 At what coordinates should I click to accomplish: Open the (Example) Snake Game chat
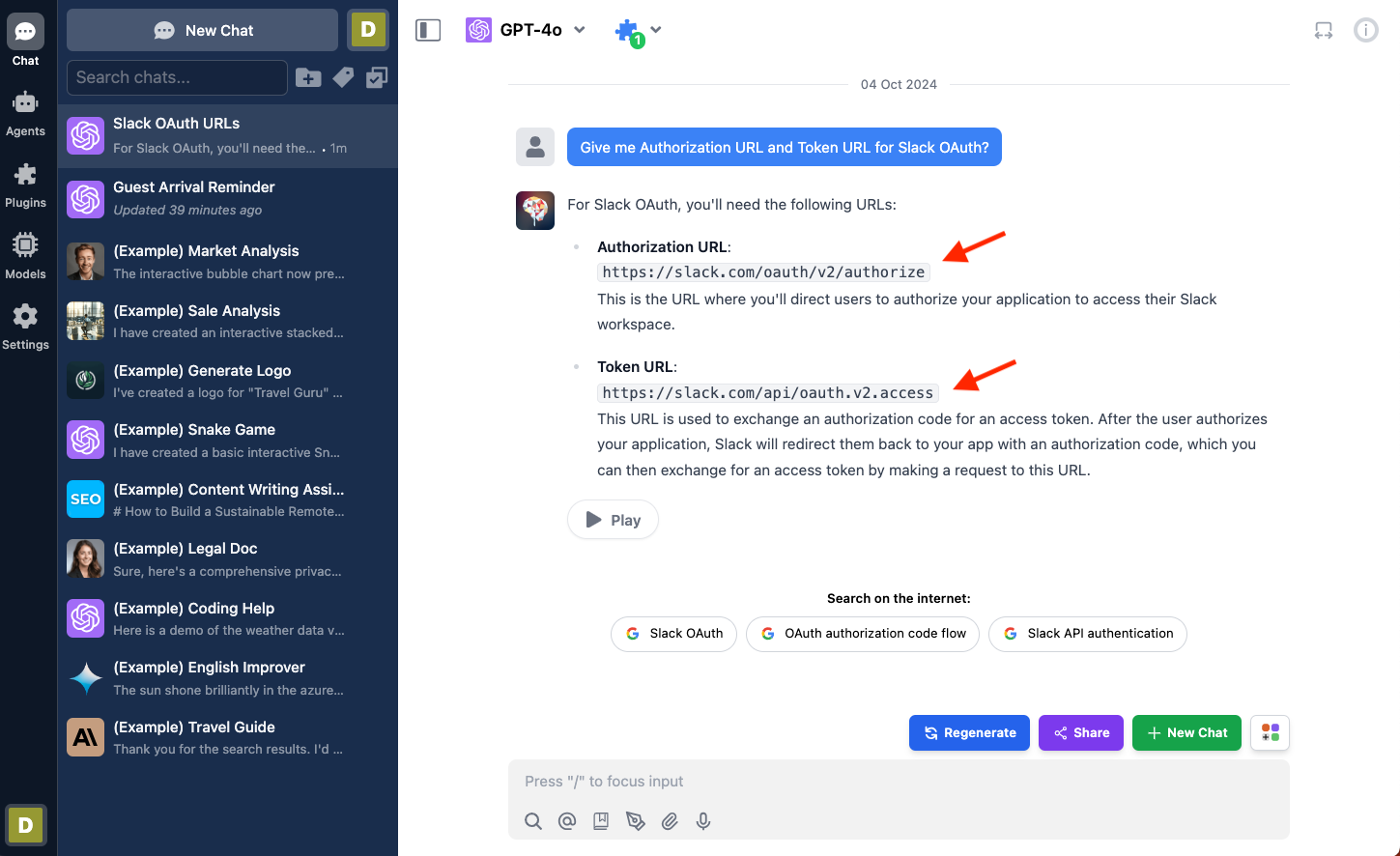click(x=228, y=440)
